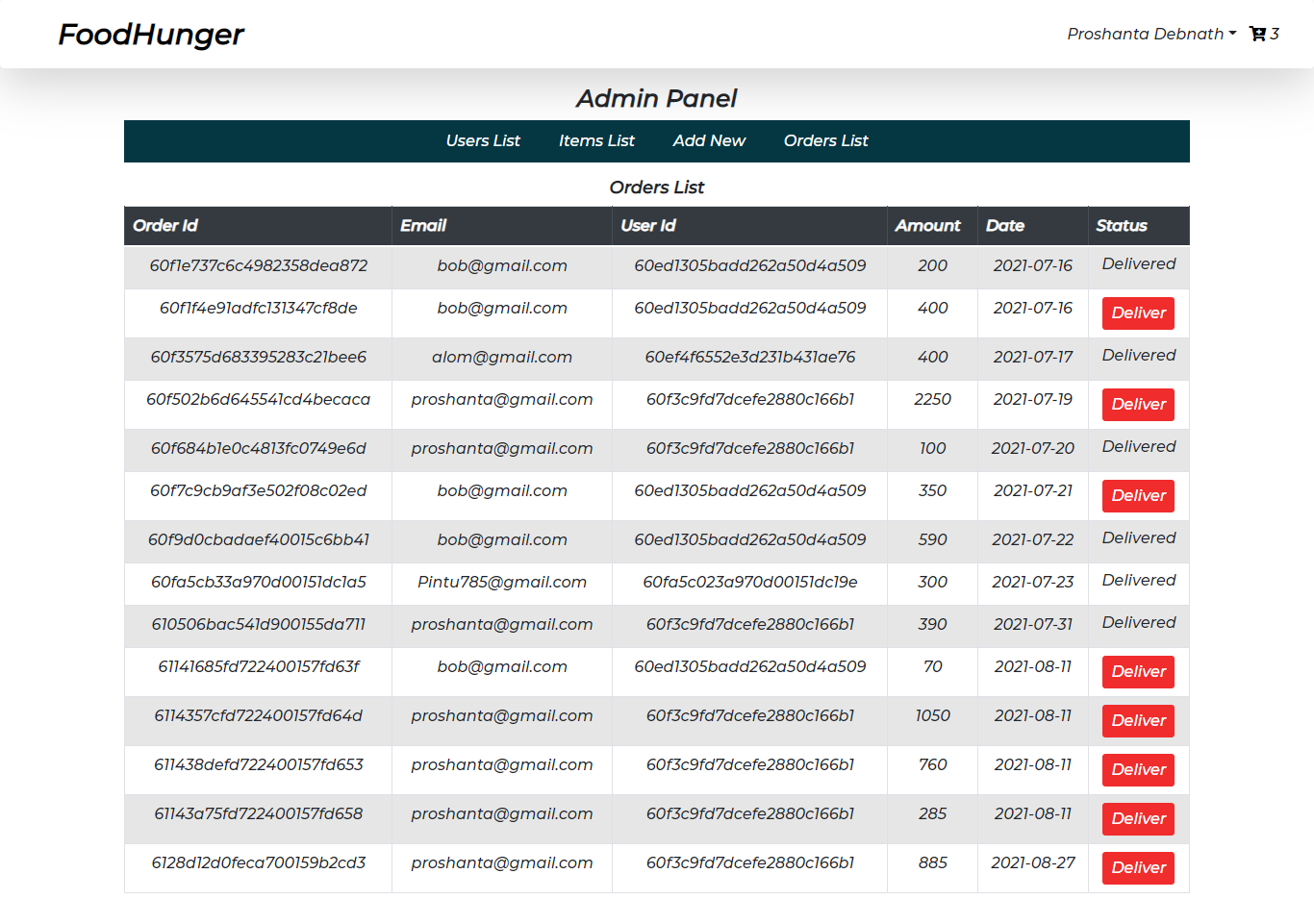Deliver order 6128d12d0feca700159b2cd3
This screenshot has height=924, width=1314.
(1138, 867)
